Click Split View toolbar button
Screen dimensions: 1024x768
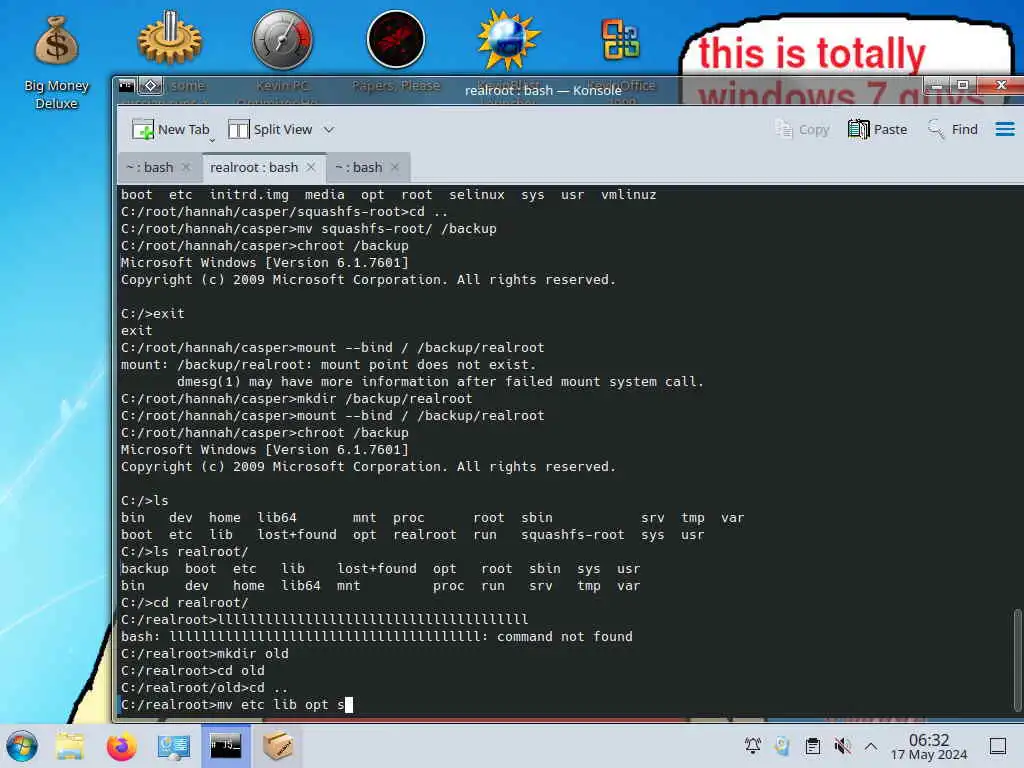[270, 129]
